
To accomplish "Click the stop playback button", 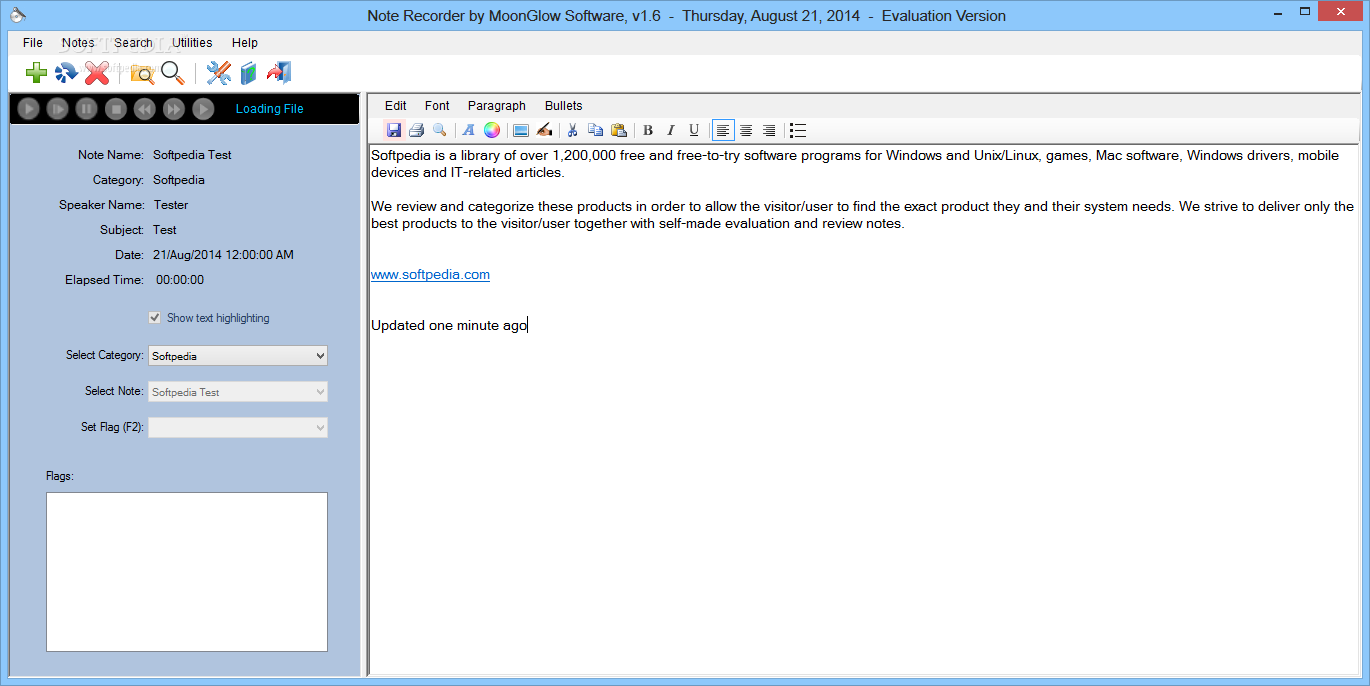I will pos(116,109).
